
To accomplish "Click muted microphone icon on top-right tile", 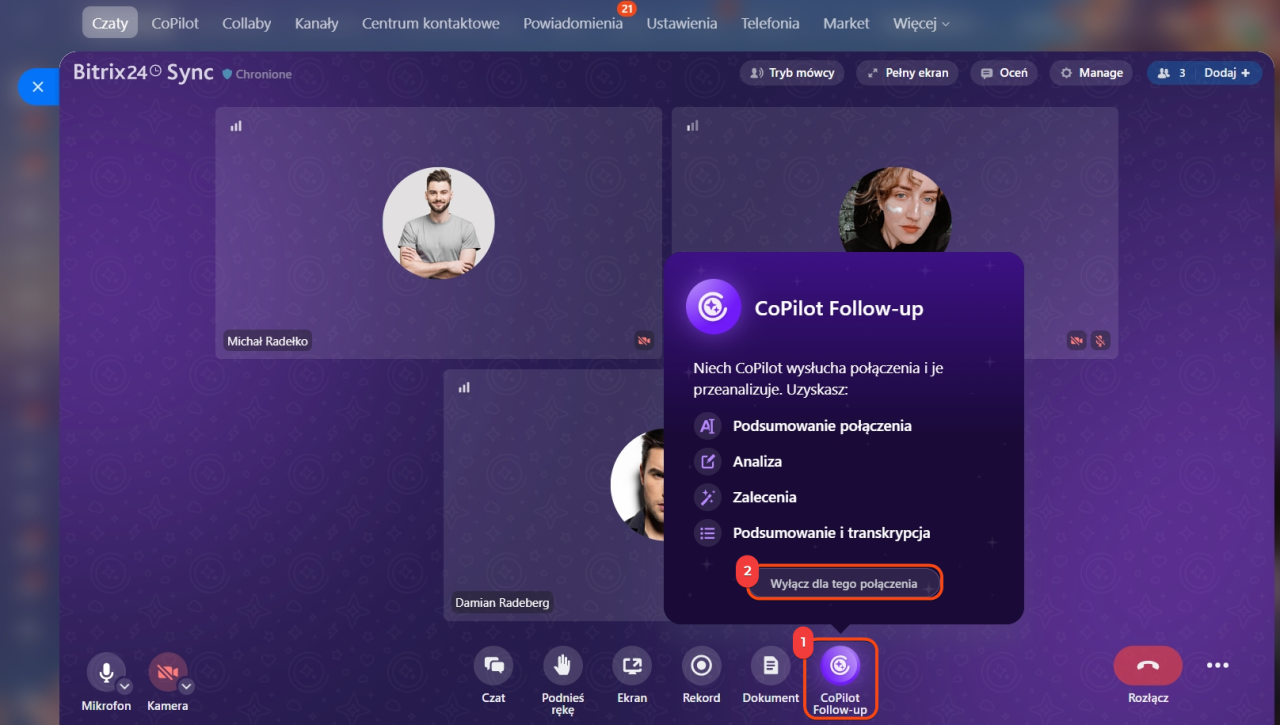I will (x=1099, y=341).
